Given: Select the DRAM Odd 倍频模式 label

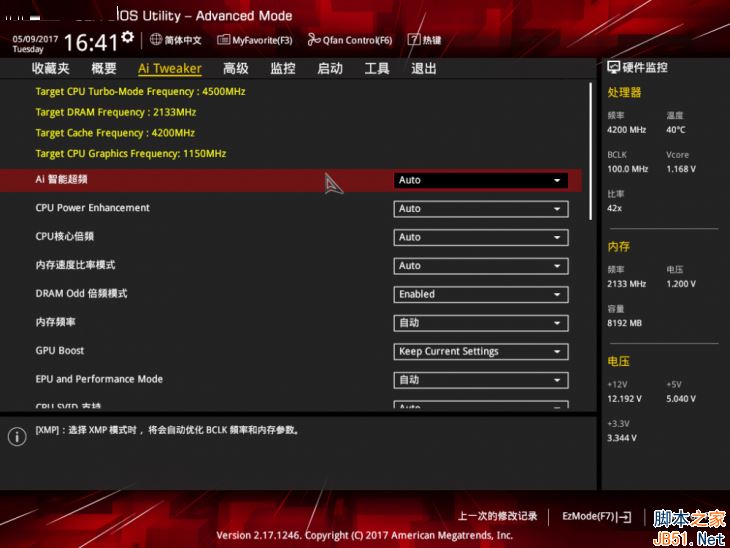Looking at the screenshot, I should tap(81, 293).
